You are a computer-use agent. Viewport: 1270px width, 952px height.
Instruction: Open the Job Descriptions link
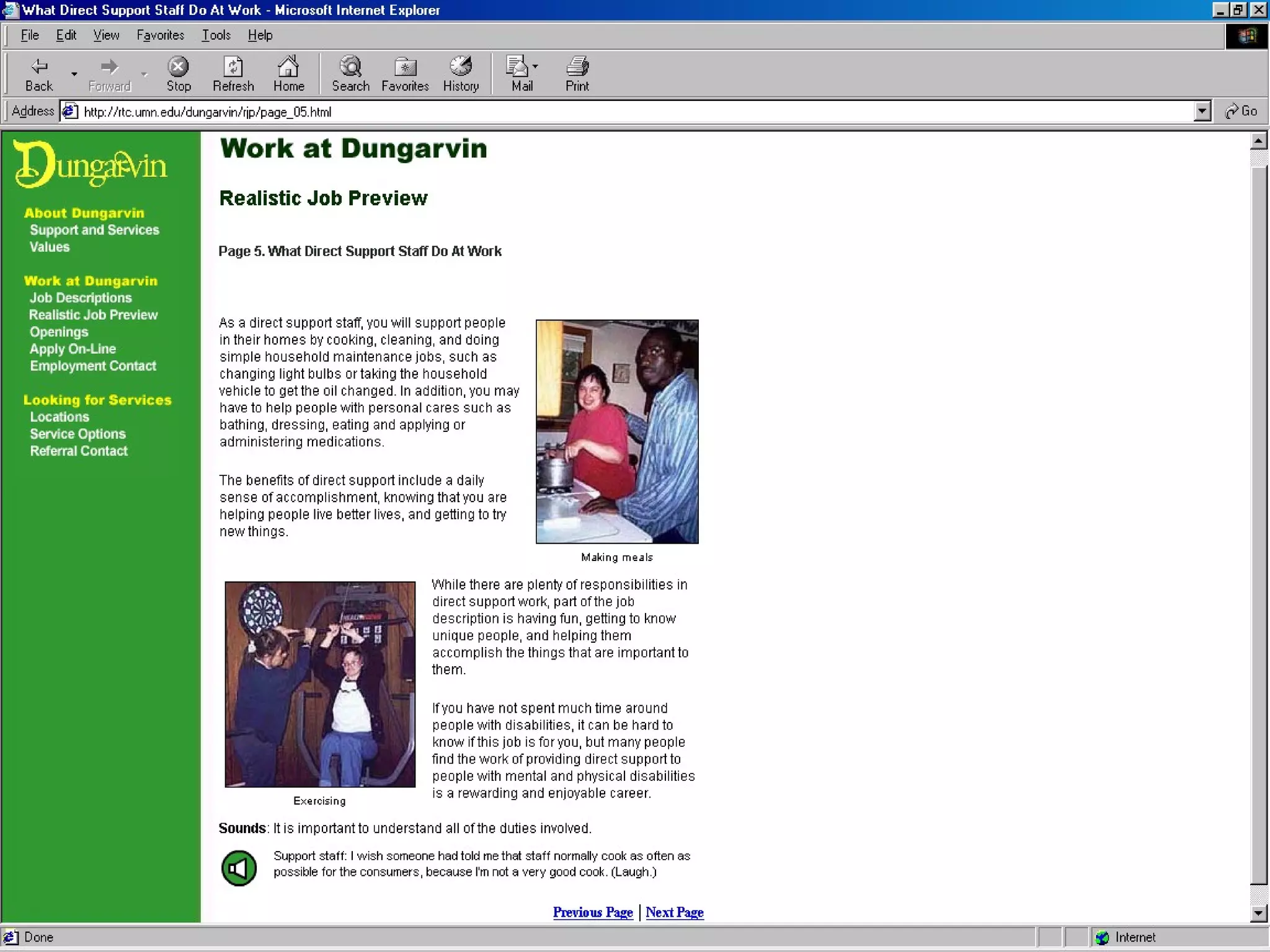tap(81, 298)
